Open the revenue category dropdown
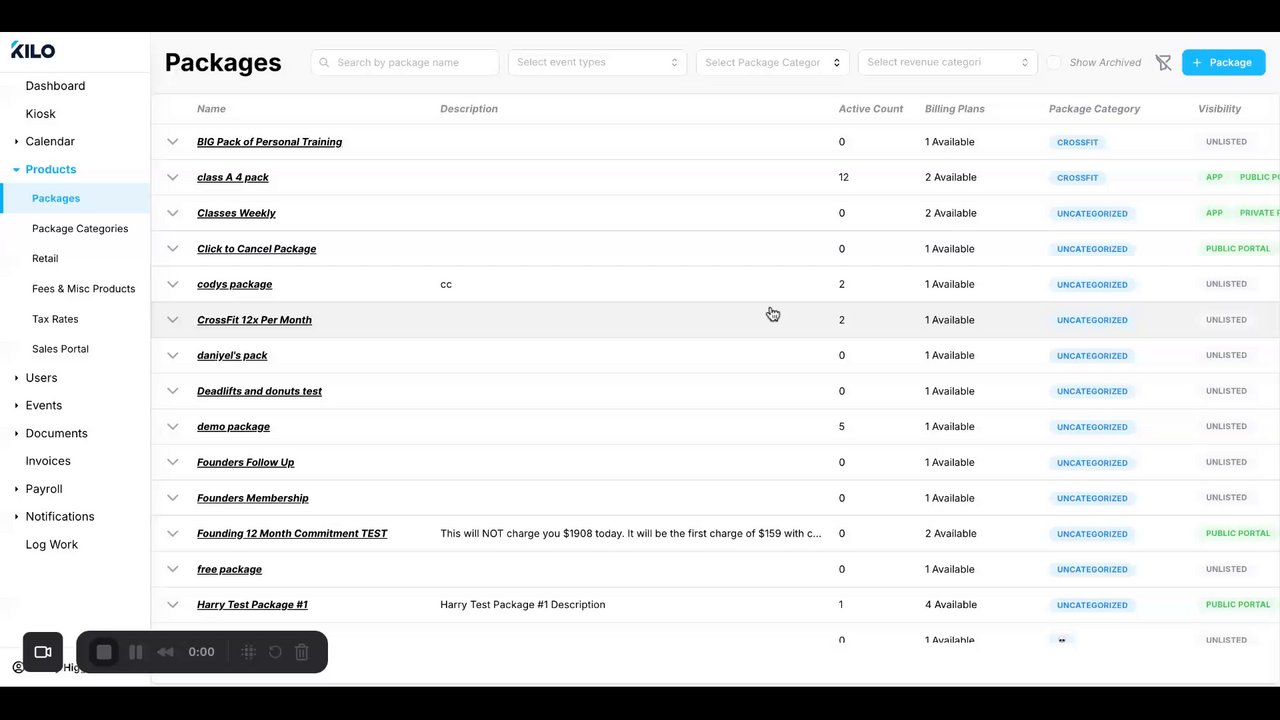This screenshot has height=720, width=1280. click(947, 63)
